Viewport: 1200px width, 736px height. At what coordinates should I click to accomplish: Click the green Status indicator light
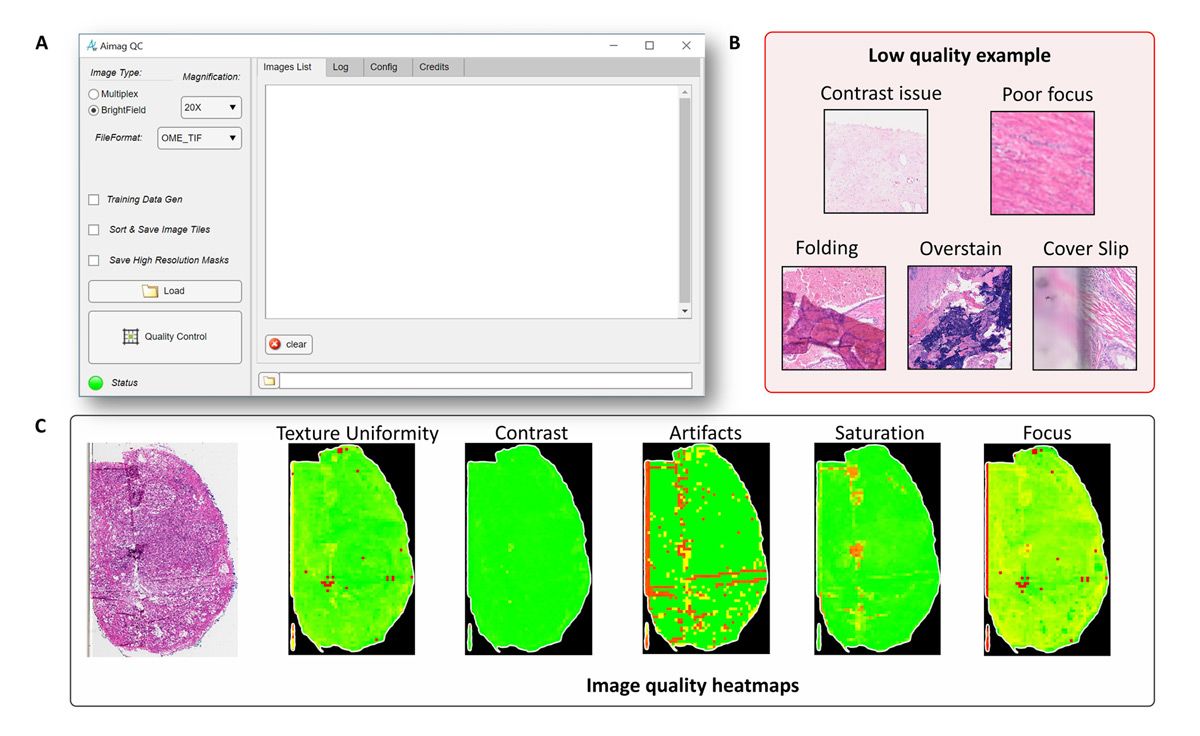tap(96, 382)
